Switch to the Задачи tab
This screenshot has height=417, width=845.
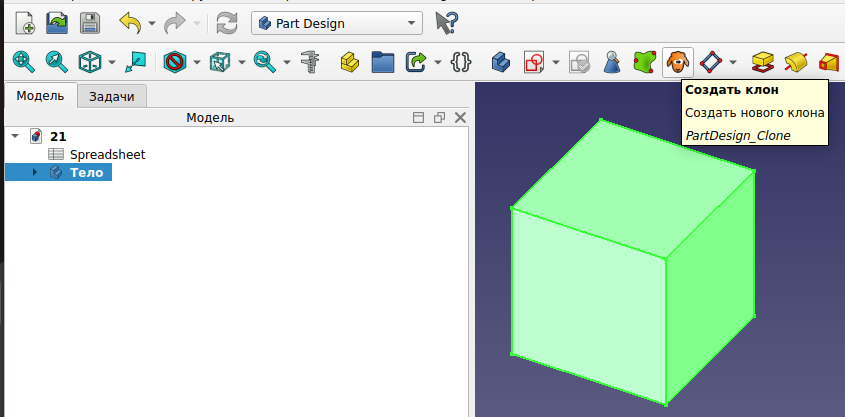tap(112, 97)
